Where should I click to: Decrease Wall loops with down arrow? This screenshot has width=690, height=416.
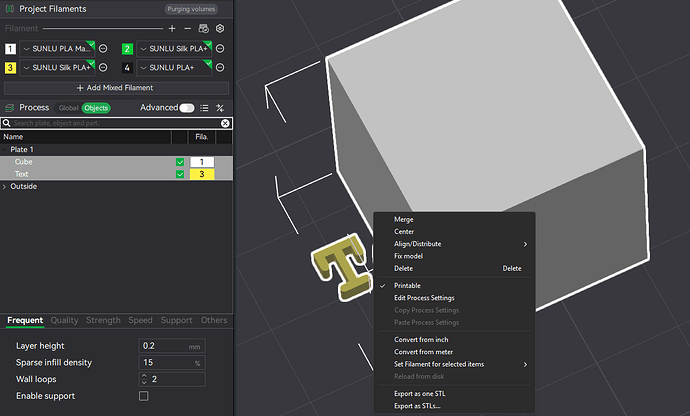point(144,383)
